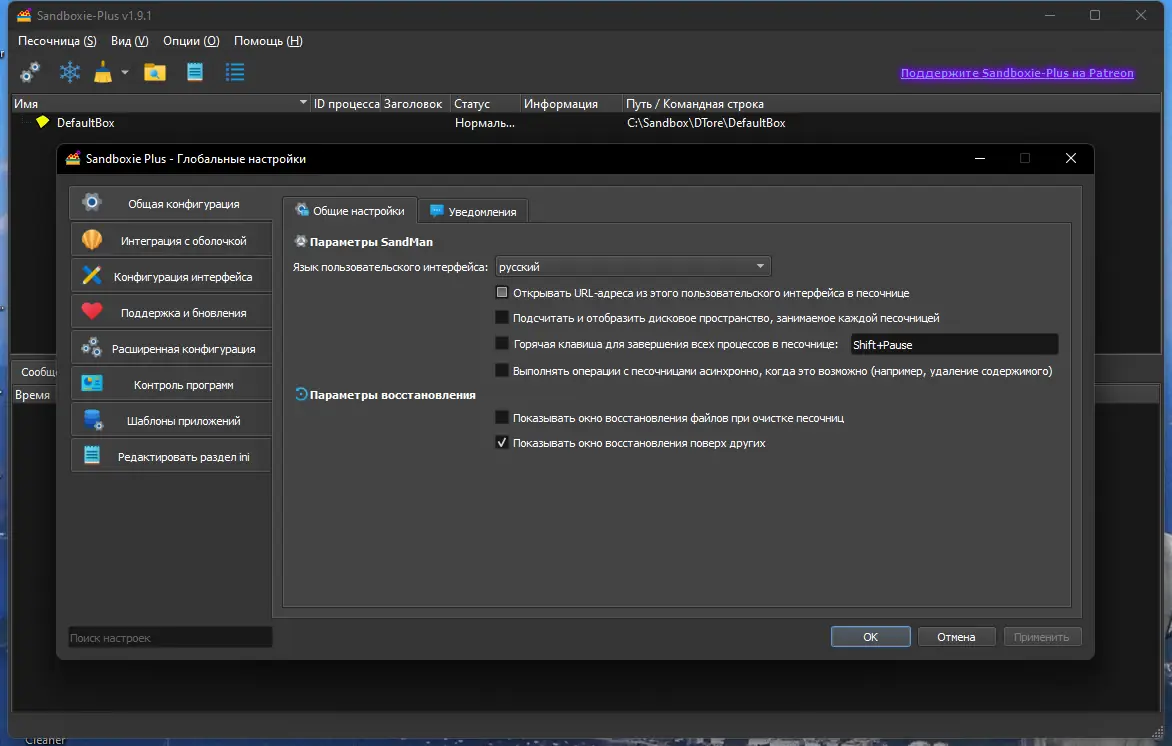Close the global settings dialog

point(1070,158)
